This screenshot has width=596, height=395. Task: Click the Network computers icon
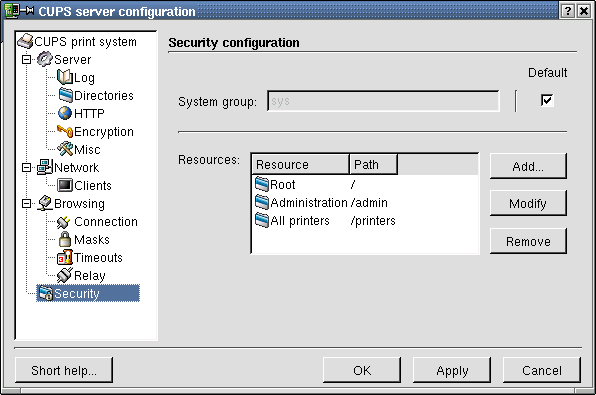coord(44,167)
